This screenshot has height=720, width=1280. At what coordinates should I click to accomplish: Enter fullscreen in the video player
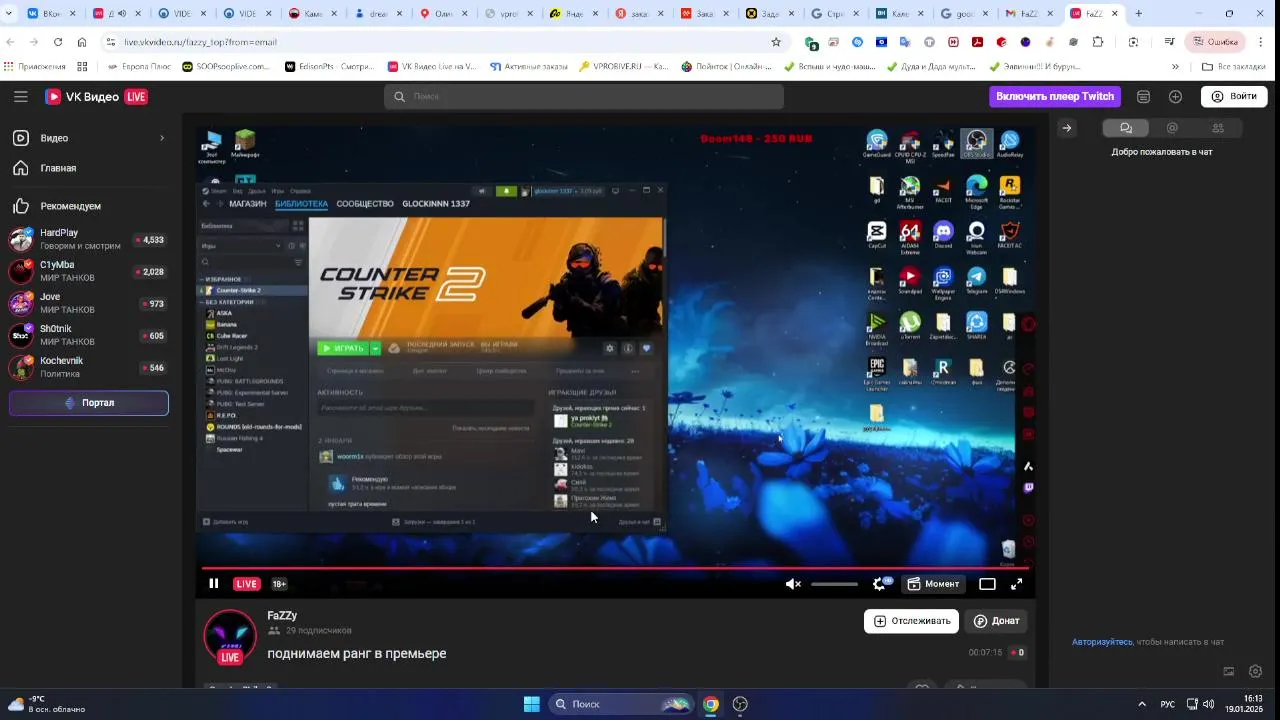[x=1017, y=584]
